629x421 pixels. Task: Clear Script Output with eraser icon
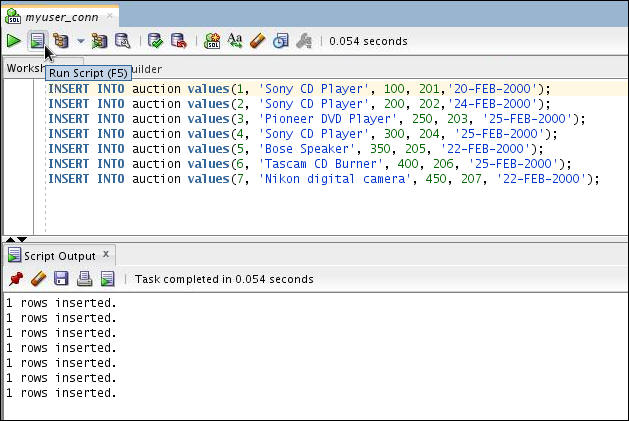tap(39, 279)
